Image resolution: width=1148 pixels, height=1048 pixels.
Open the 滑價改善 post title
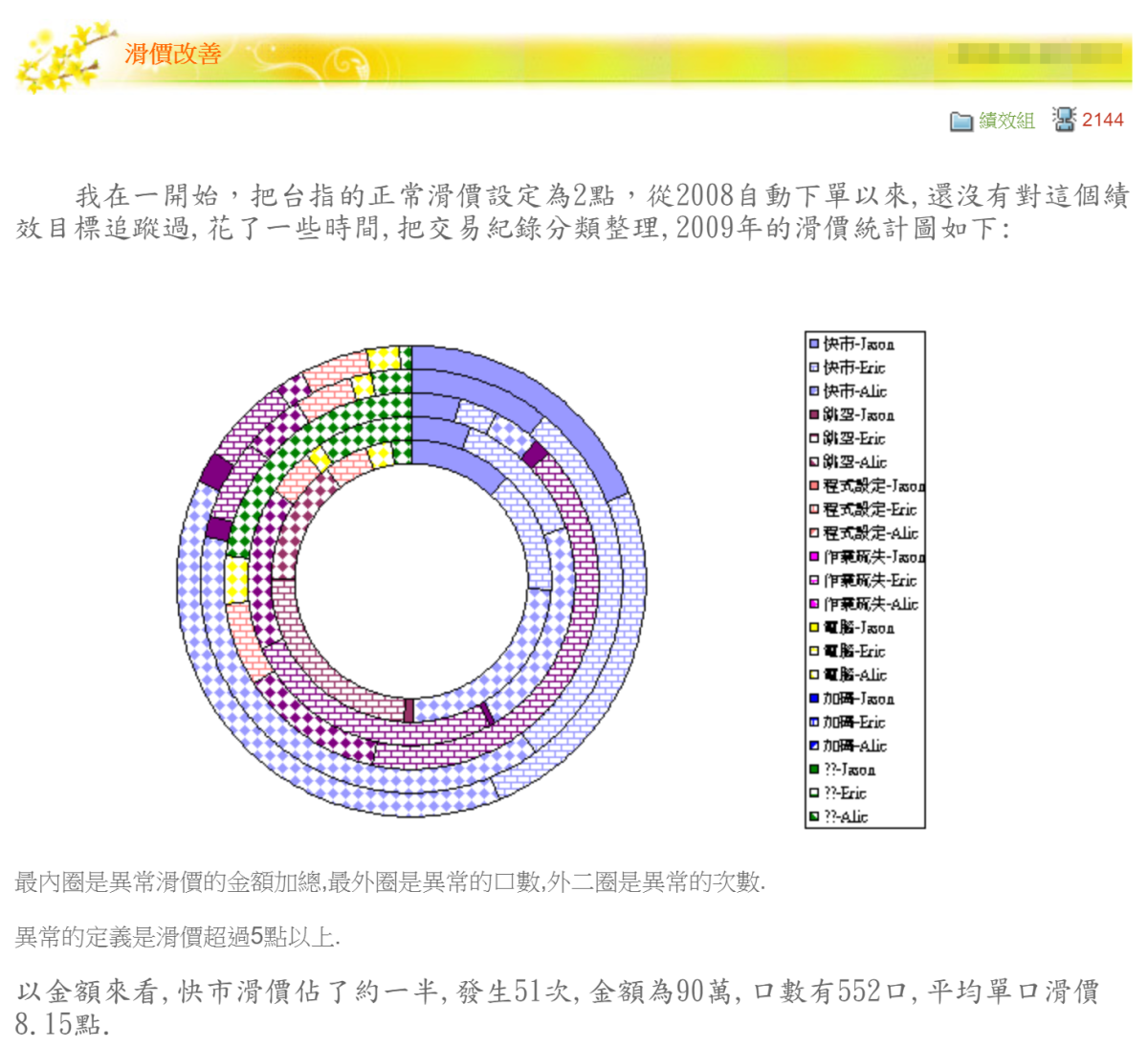173,54
